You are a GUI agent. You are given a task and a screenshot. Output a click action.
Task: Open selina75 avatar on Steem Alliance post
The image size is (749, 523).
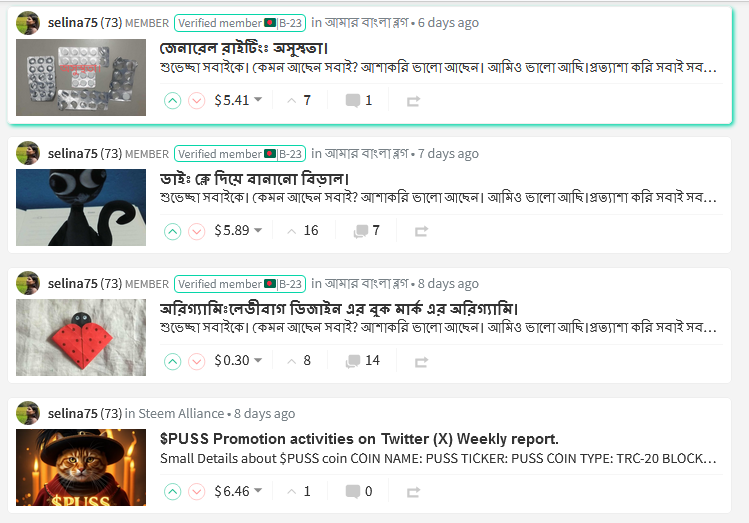click(x=28, y=413)
